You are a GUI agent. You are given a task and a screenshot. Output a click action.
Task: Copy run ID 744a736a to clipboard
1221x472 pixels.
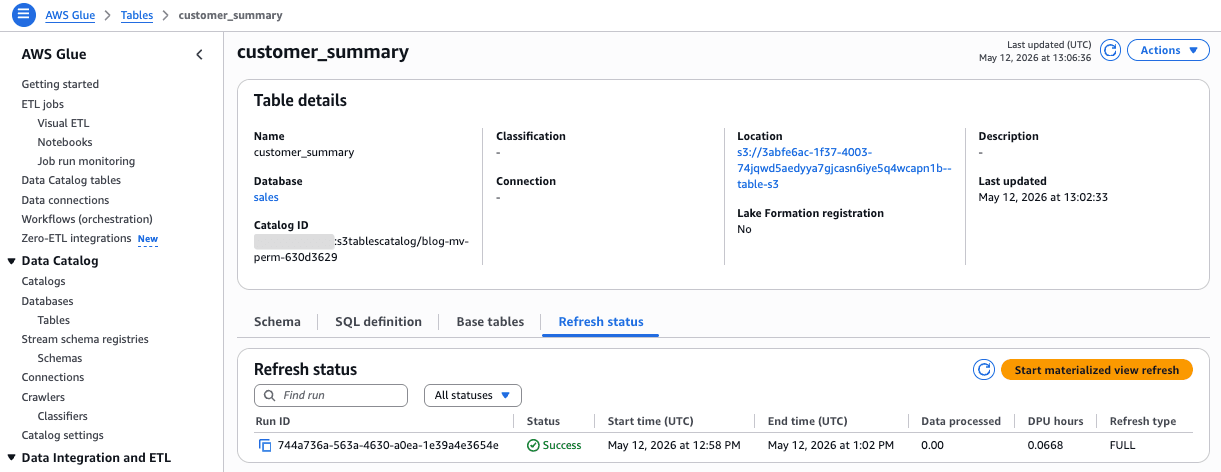click(265, 445)
